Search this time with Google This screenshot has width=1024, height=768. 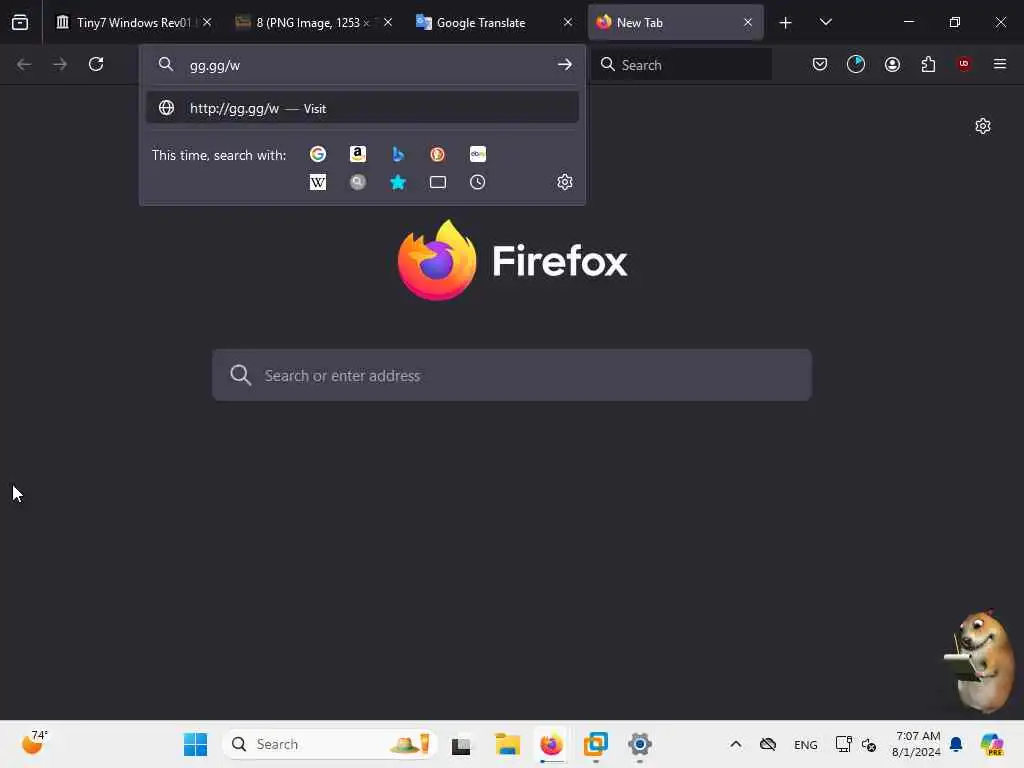click(318, 154)
